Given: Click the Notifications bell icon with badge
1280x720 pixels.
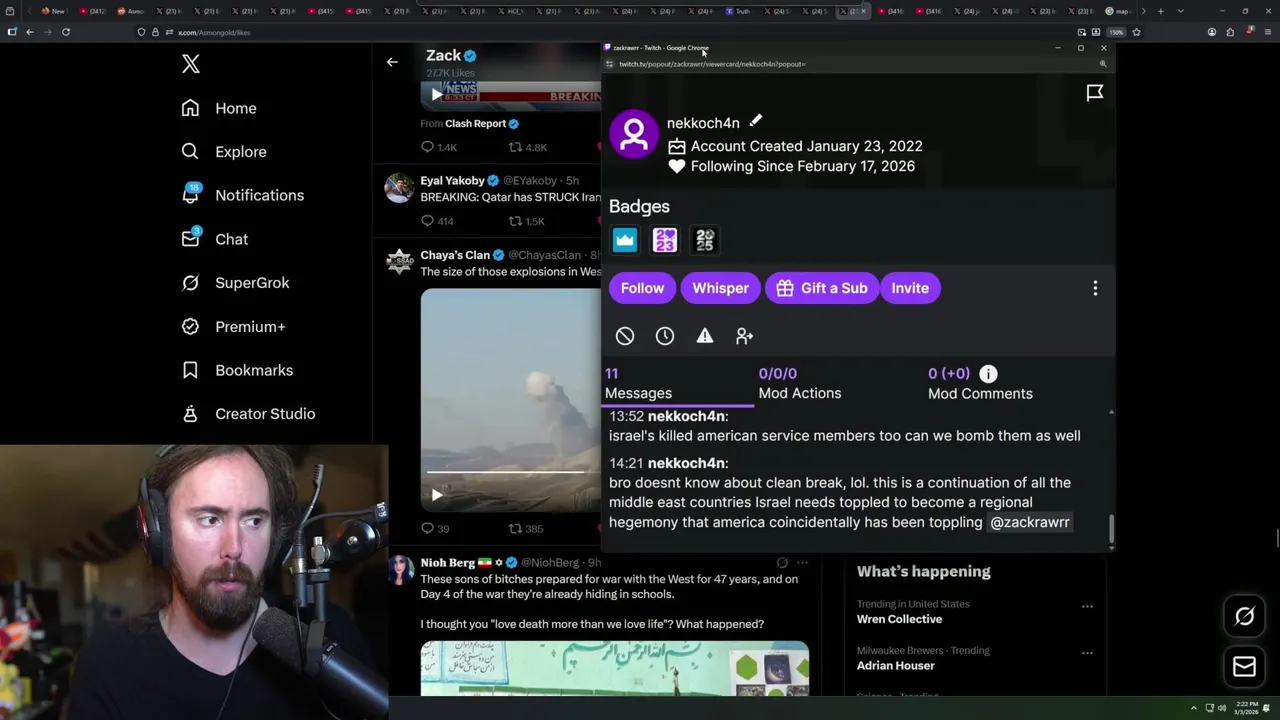Looking at the screenshot, I should click(191, 194).
